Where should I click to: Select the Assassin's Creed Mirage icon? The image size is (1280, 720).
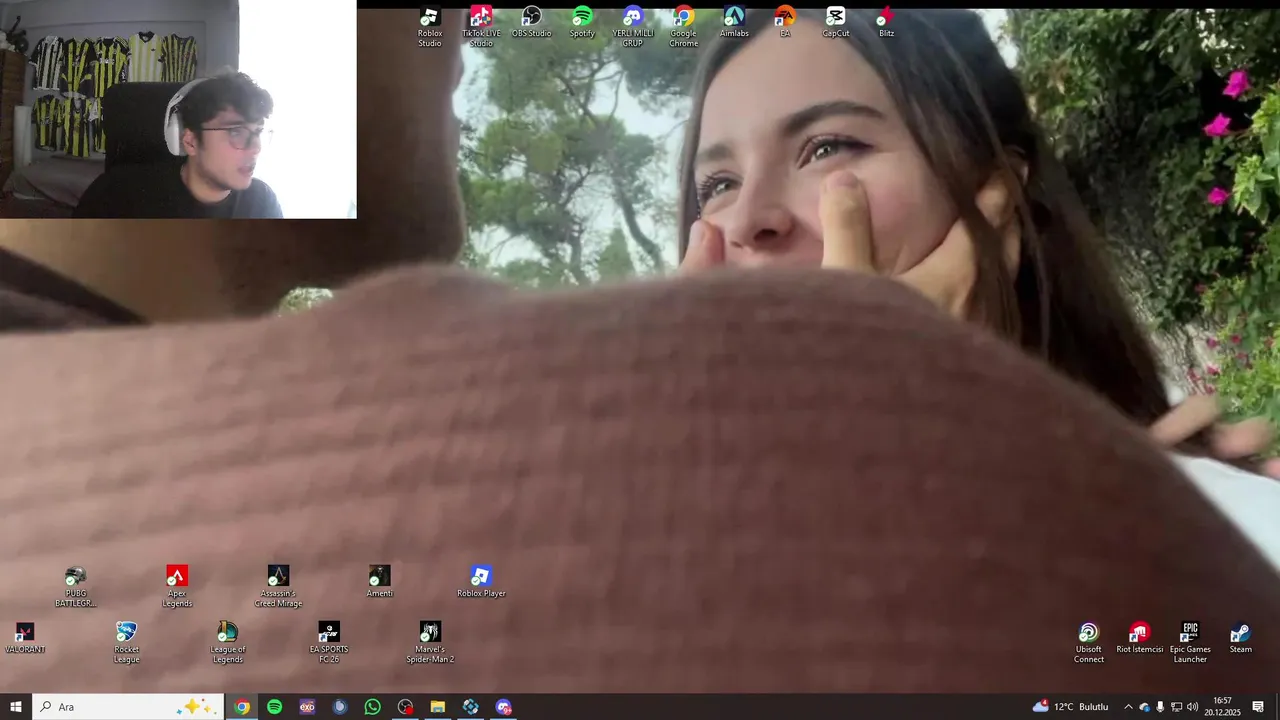point(278,587)
